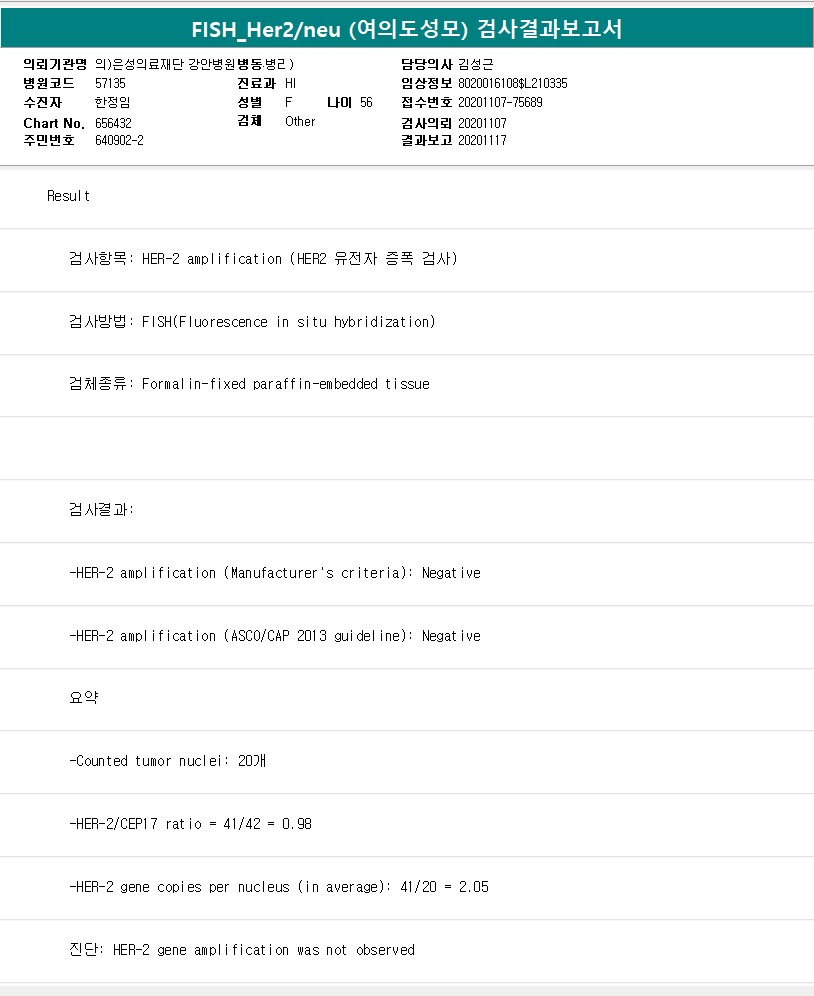The width and height of the screenshot is (814, 996).
Task: Click the ASCO/CAP 2013 guideline result line
Action: [275, 636]
